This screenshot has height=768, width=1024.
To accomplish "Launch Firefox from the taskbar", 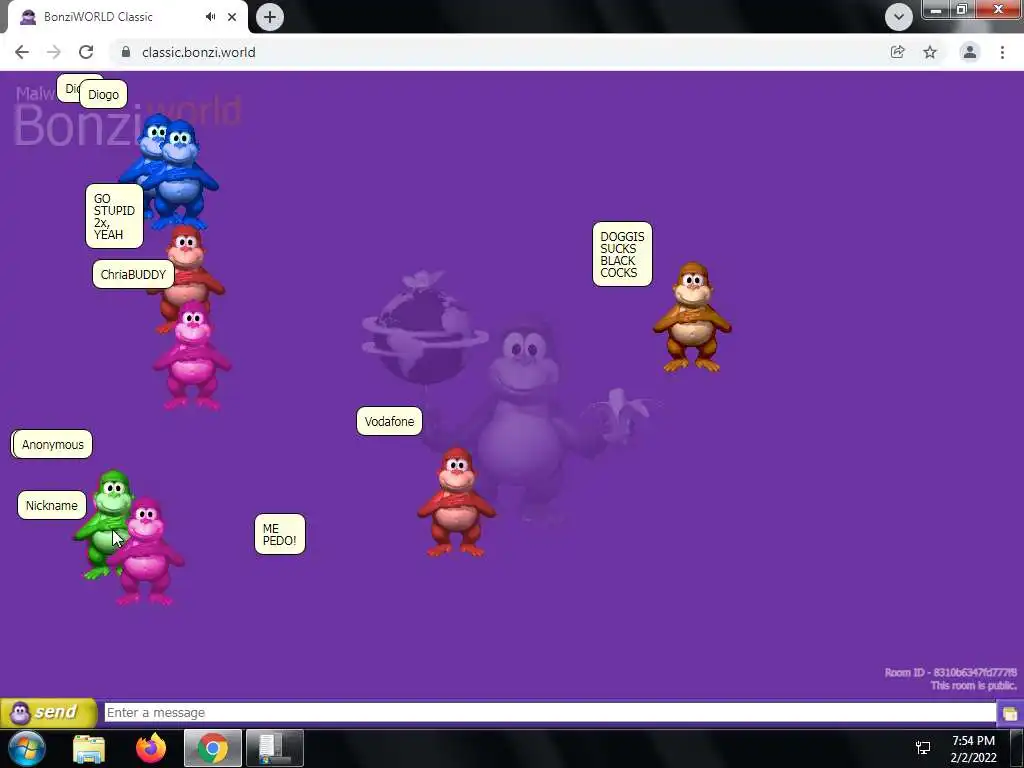I will (x=152, y=748).
